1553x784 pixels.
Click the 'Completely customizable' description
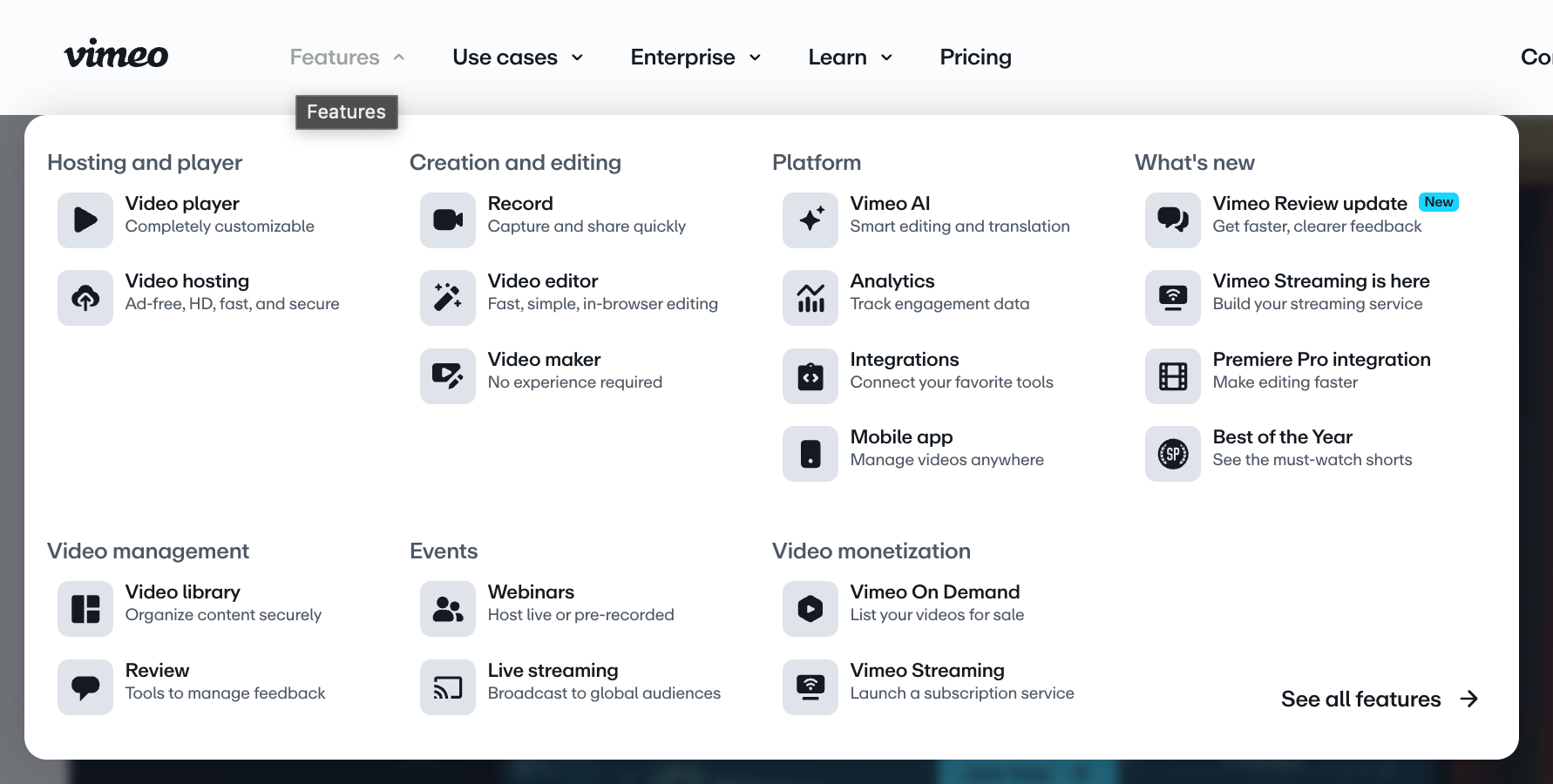pos(220,226)
